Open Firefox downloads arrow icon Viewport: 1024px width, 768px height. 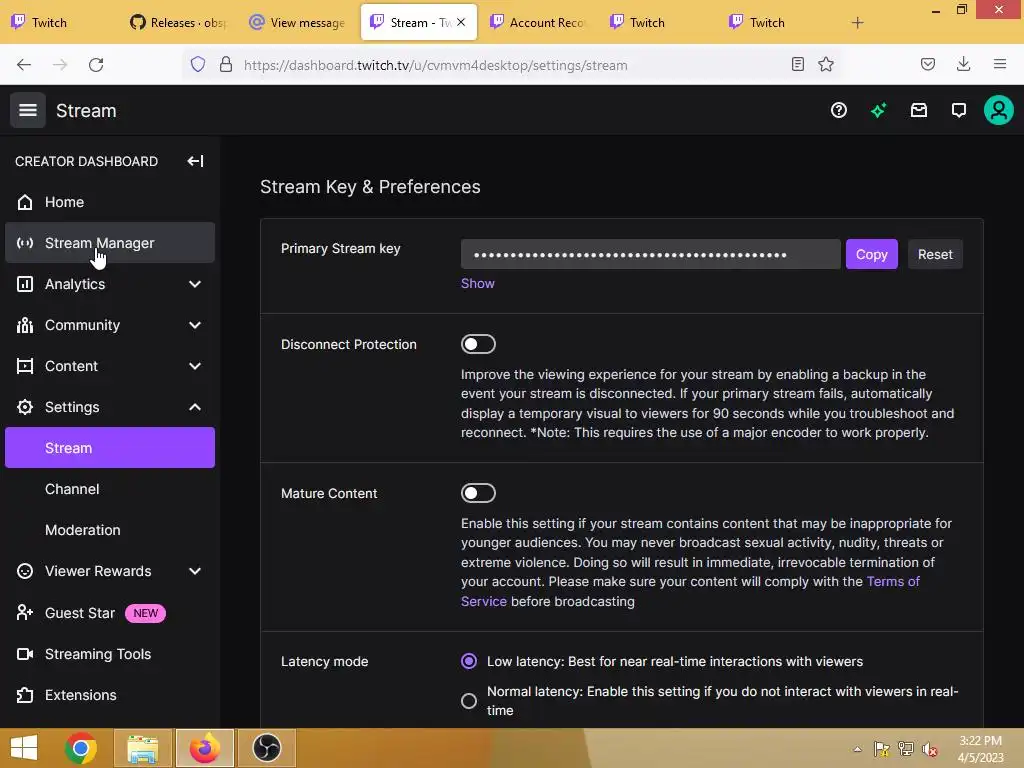point(963,64)
